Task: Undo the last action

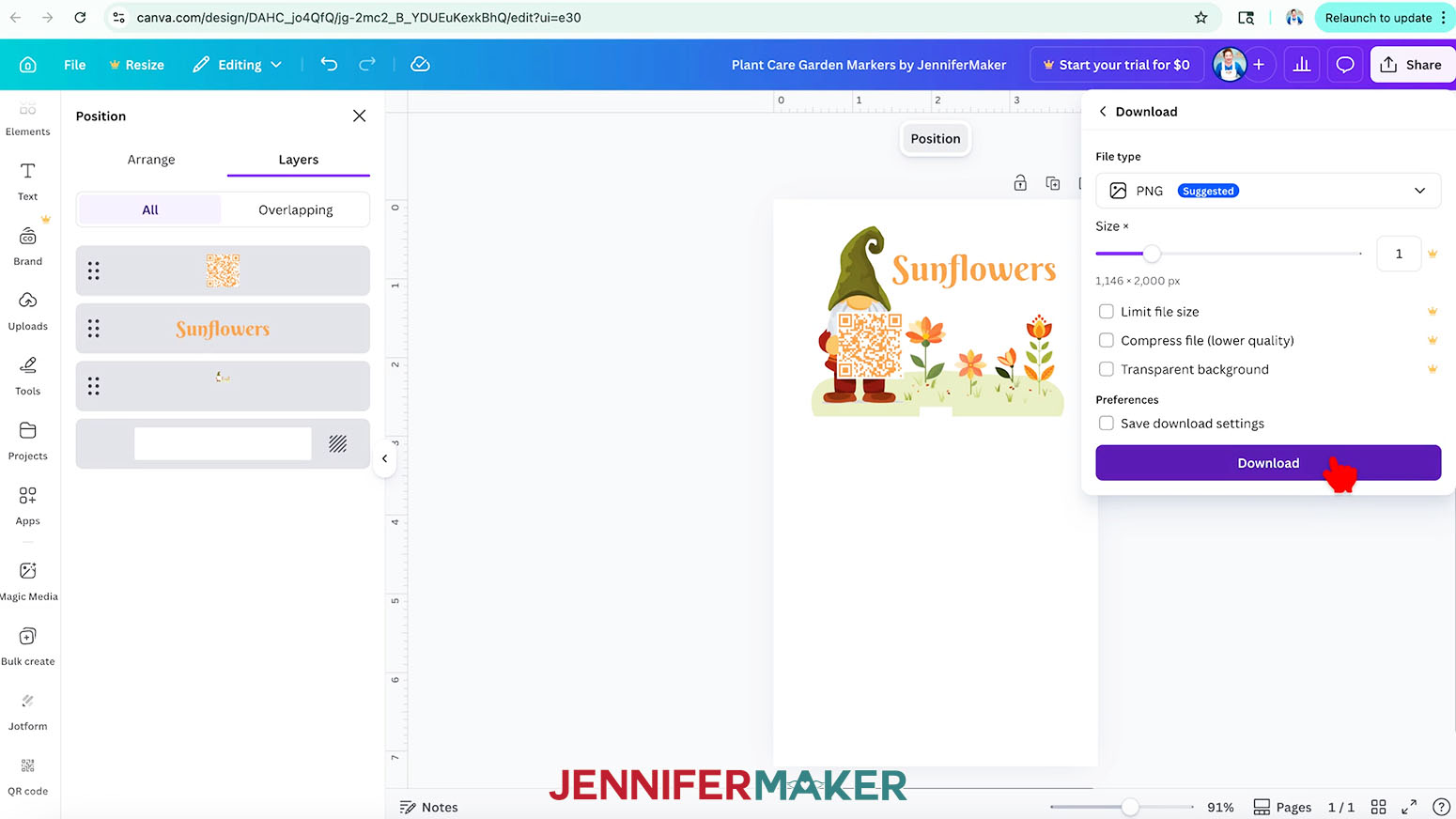Action: click(x=329, y=64)
